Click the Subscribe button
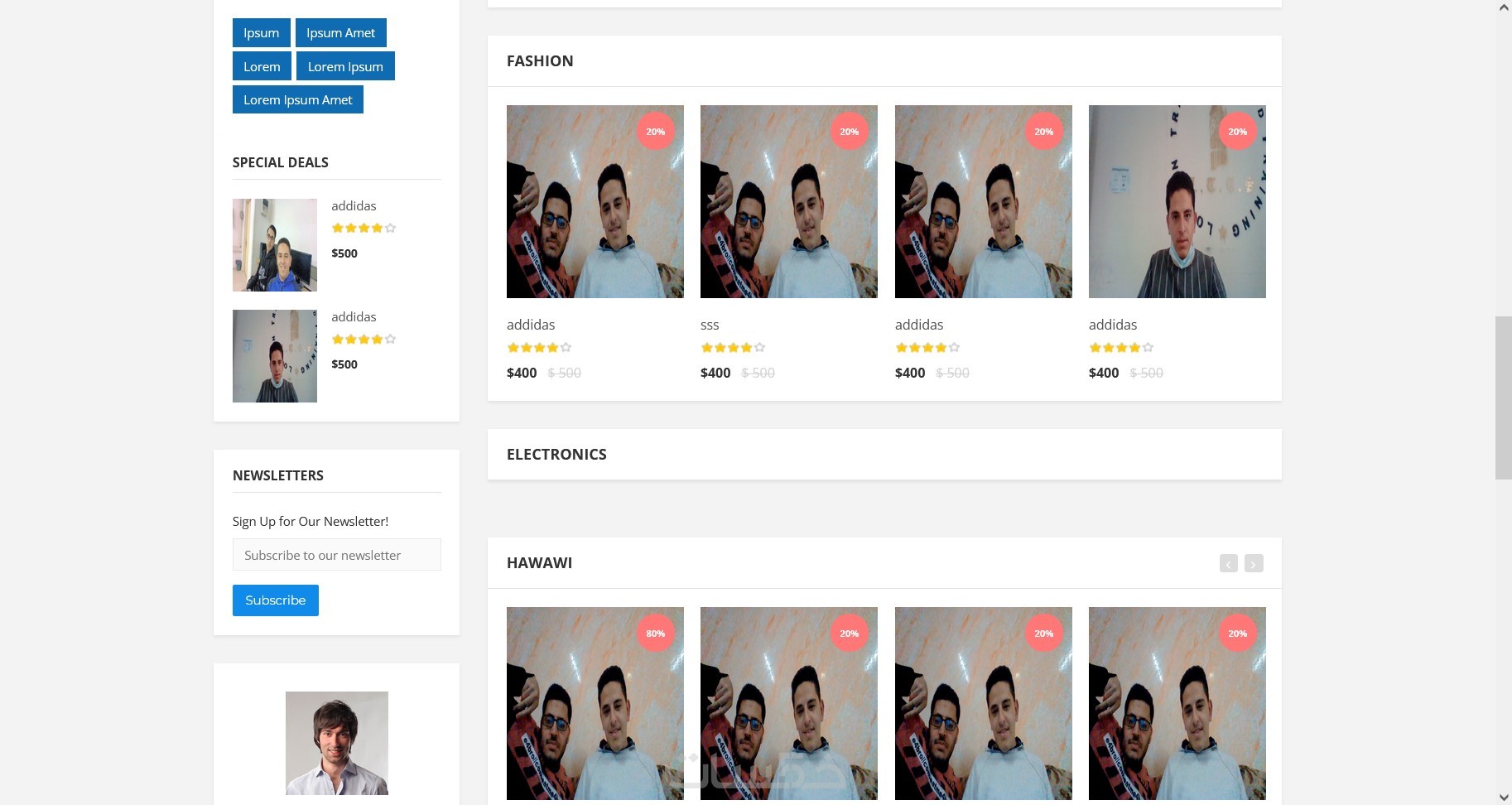 coord(276,600)
